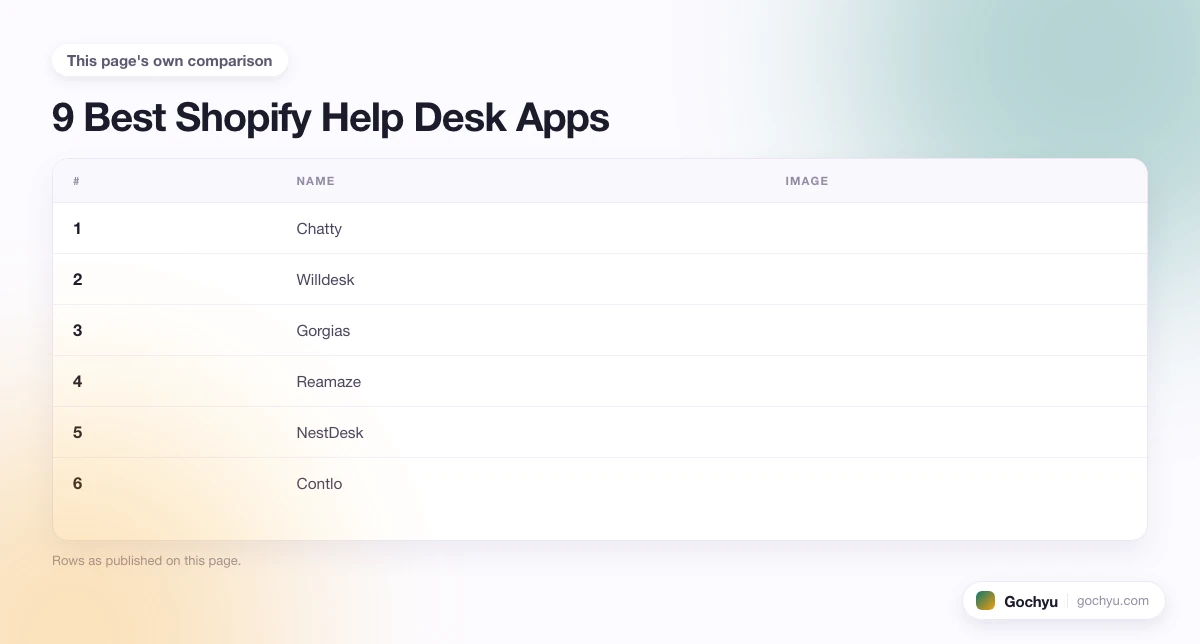Click the Gochyu brand name
1200x644 pixels.
[1031, 602]
